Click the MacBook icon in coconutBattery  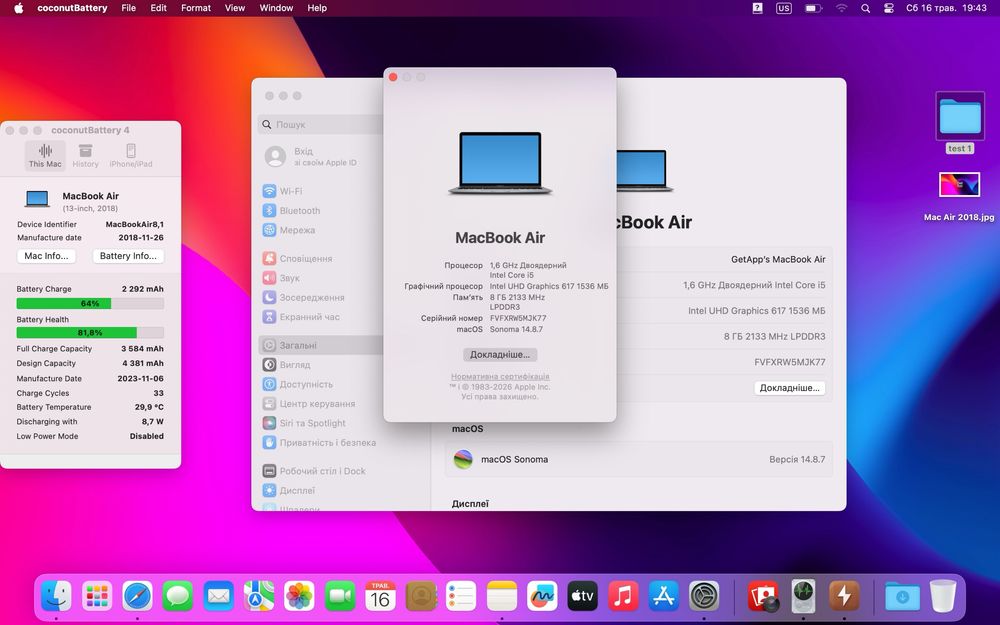click(x=37, y=199)
